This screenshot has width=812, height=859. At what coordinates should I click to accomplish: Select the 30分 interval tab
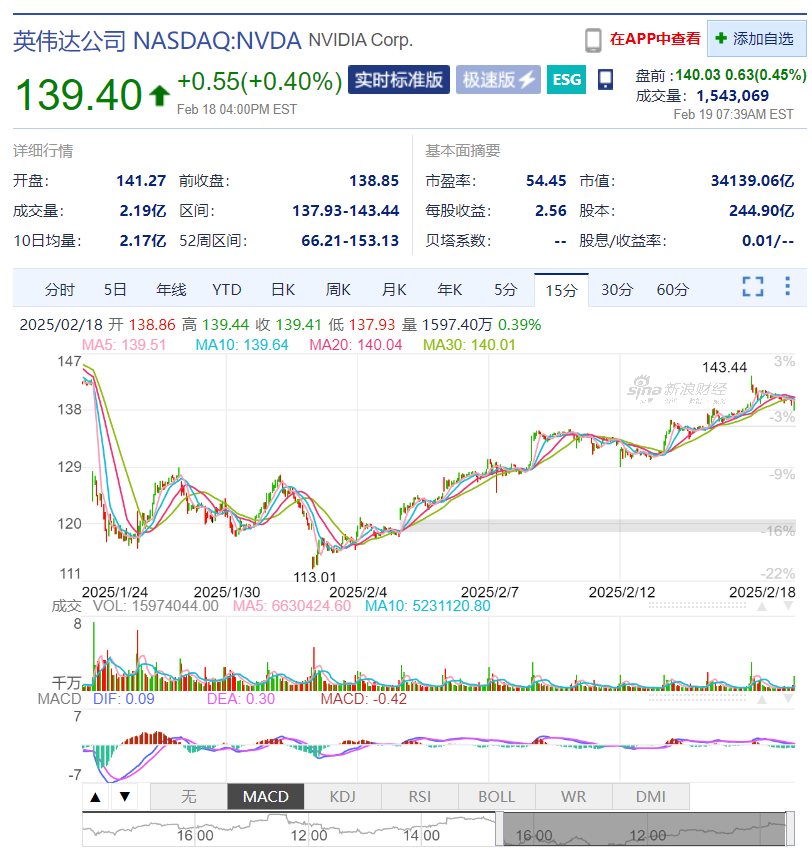[x=617, y=289]
